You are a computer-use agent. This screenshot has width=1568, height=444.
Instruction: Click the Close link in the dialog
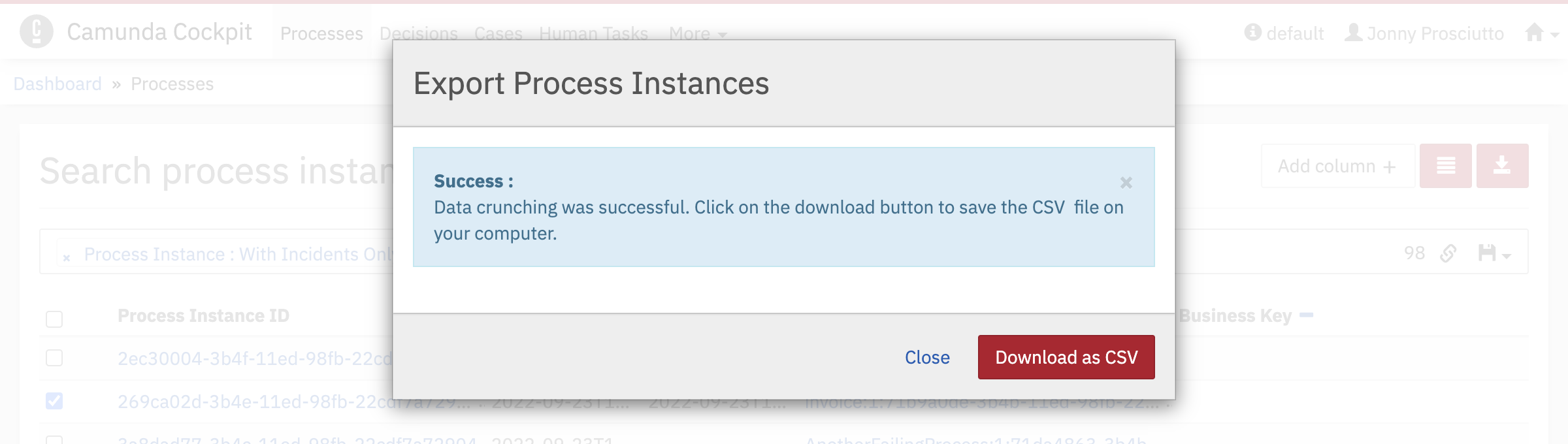pos(927,357)
